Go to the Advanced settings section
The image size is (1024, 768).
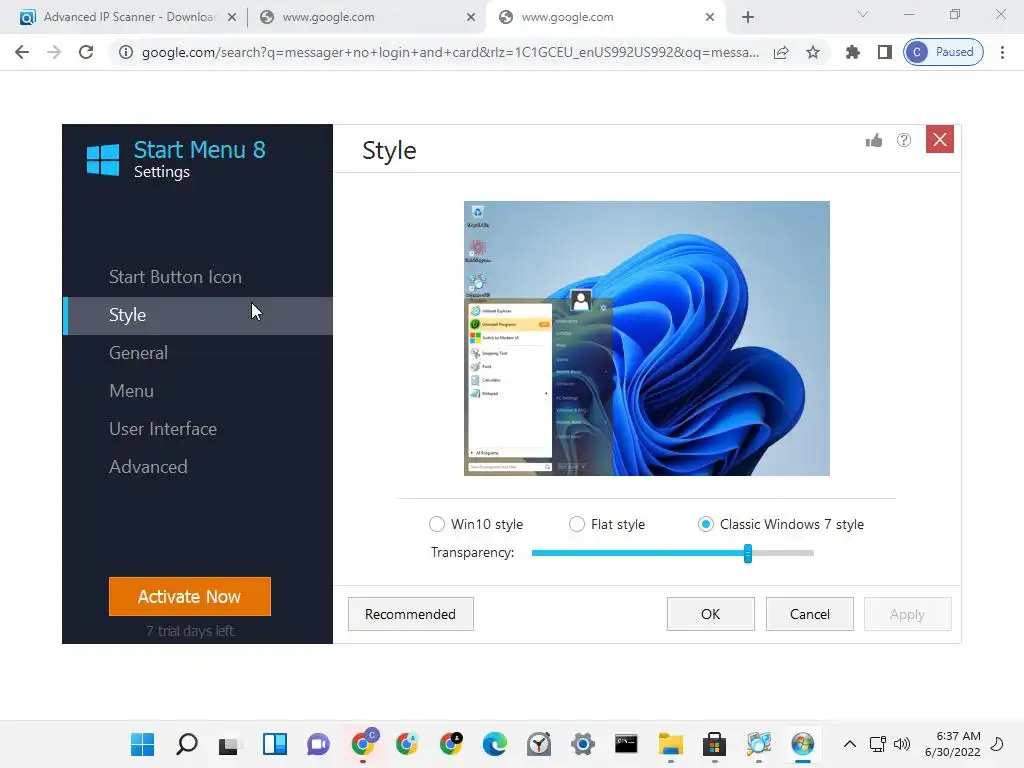148,467
